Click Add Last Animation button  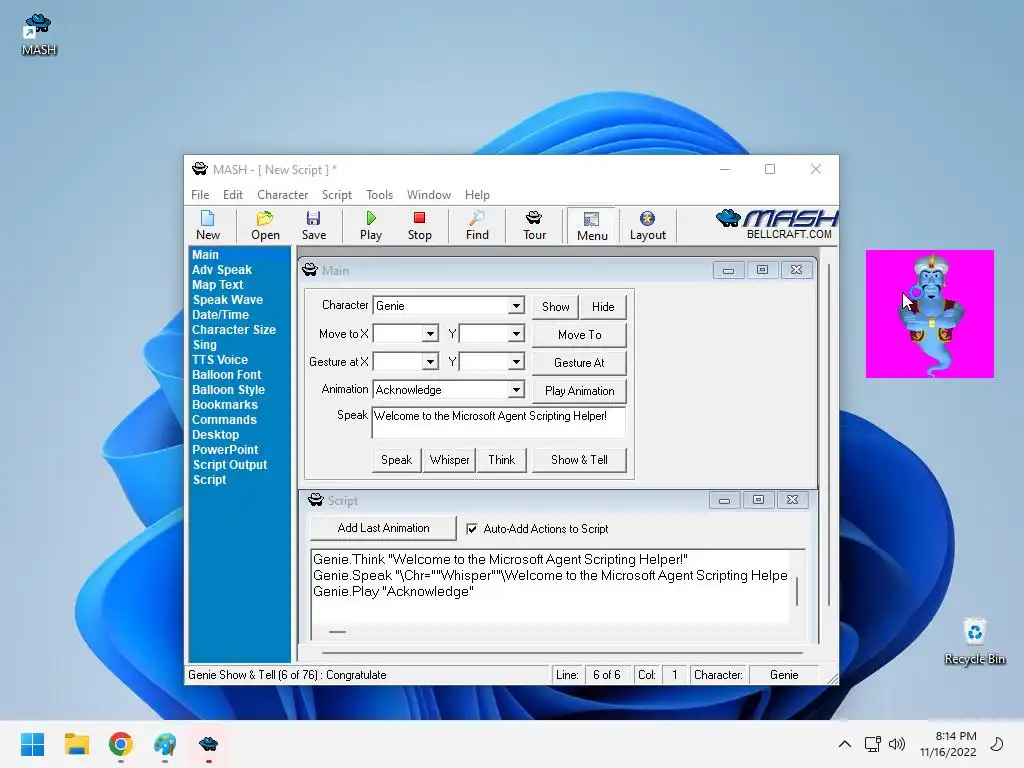point(383,528)
